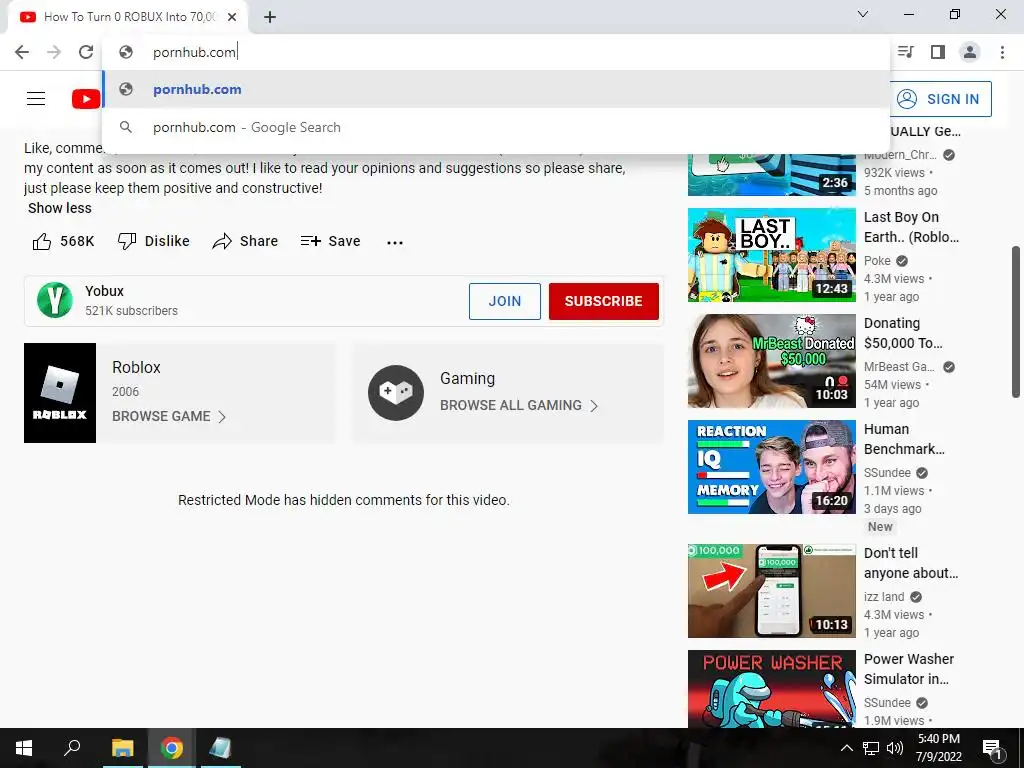Select the highlighted URL suggestion
1024x768 pixels.
(x=496, y=89)
